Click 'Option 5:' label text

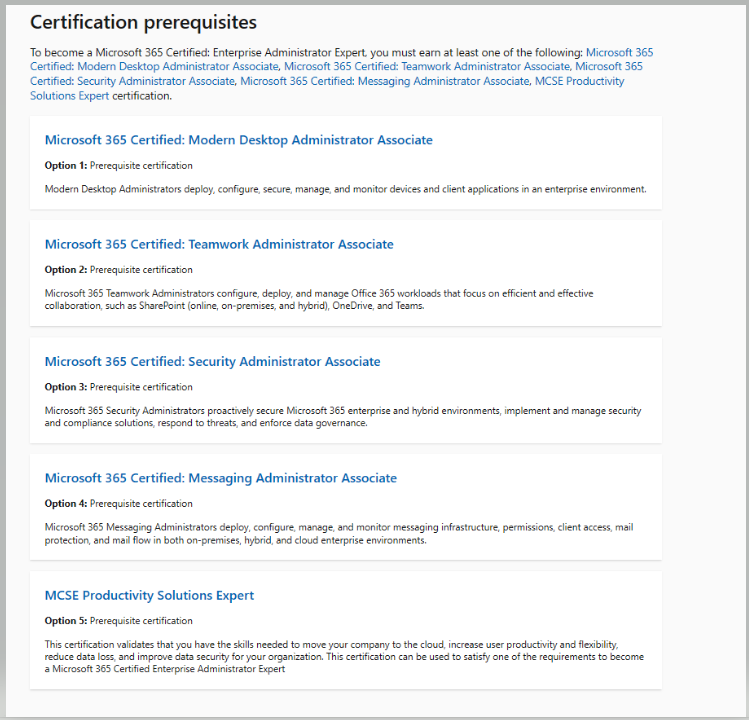pyautogui.click(x=66, y=621)
